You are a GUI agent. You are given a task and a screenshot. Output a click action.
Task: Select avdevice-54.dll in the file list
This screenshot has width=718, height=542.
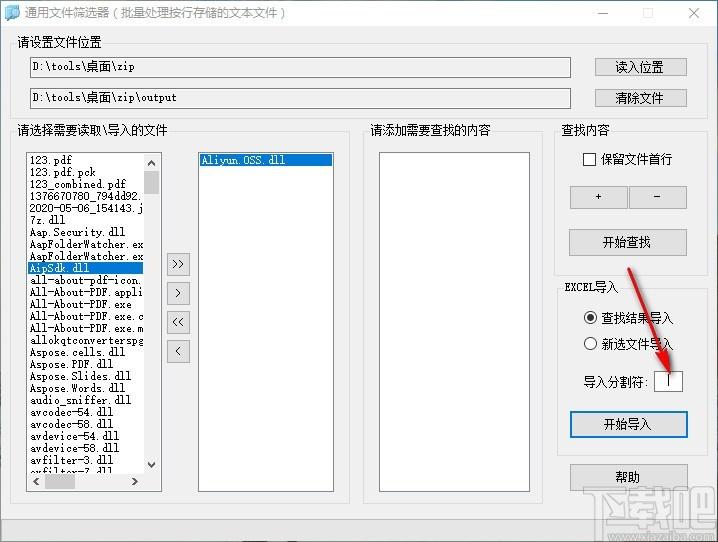[86, 436]
